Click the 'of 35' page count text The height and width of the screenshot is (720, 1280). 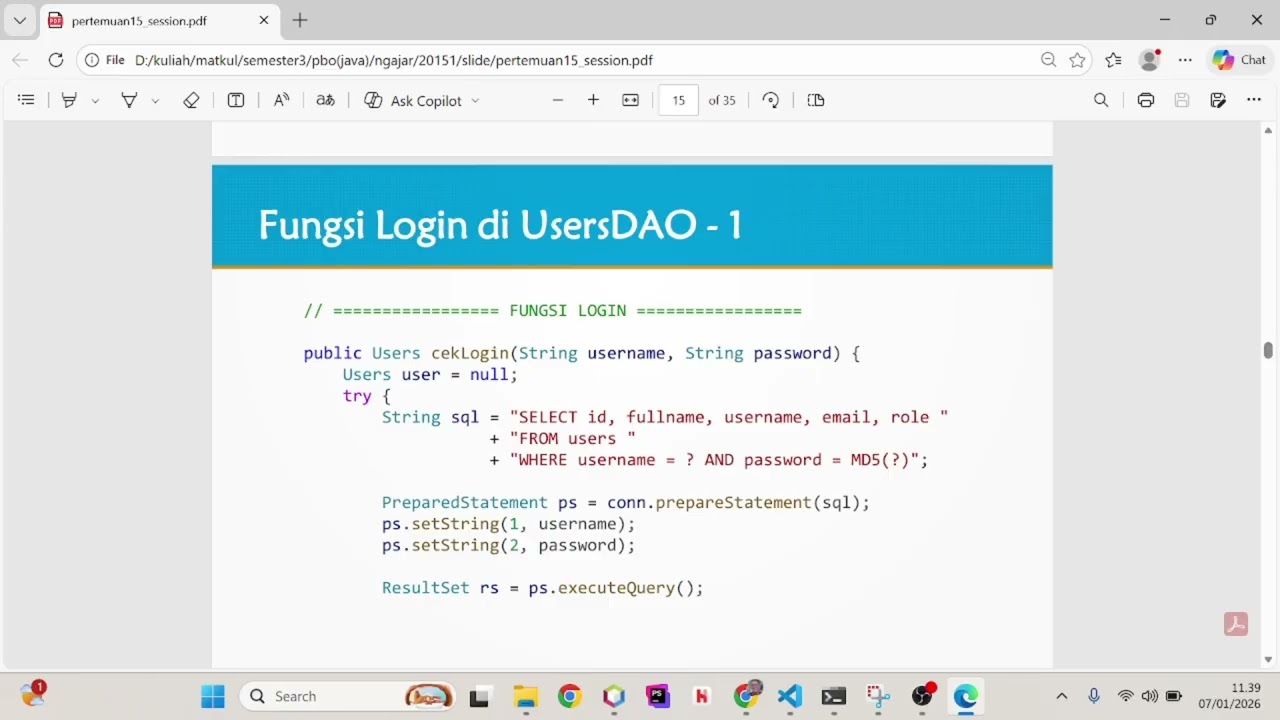(x=722, y=100)
